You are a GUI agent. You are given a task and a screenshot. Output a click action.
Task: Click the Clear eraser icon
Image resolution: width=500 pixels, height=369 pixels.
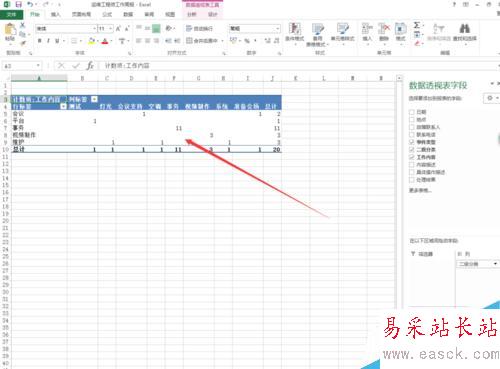tap(417, 43)
